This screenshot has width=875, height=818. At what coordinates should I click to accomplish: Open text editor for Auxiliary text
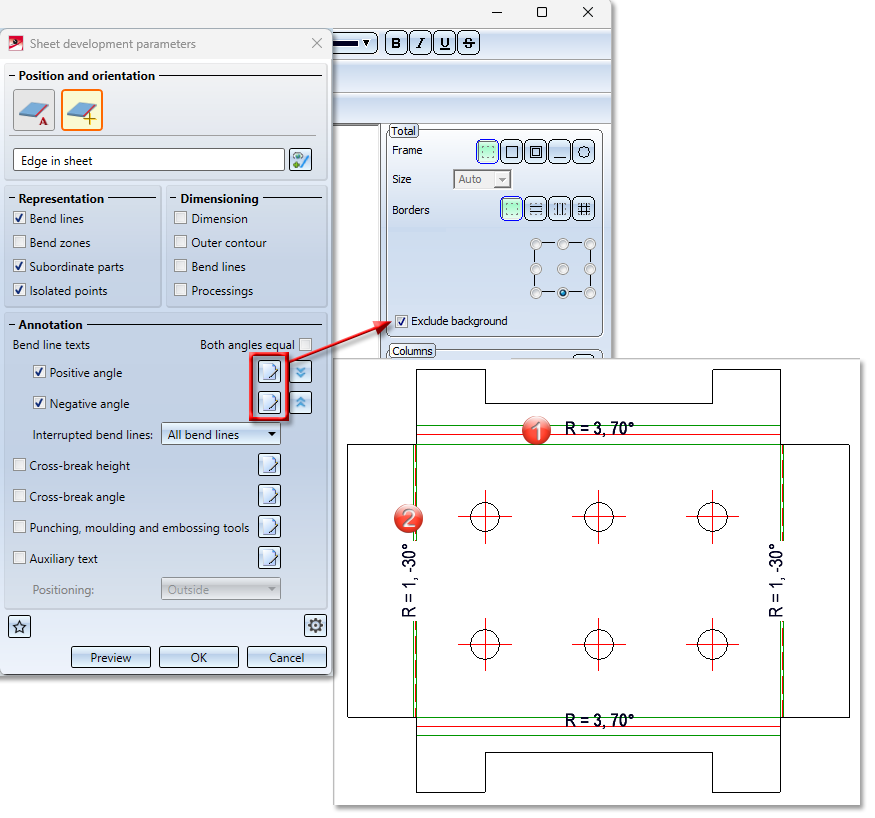coord(269,557)
